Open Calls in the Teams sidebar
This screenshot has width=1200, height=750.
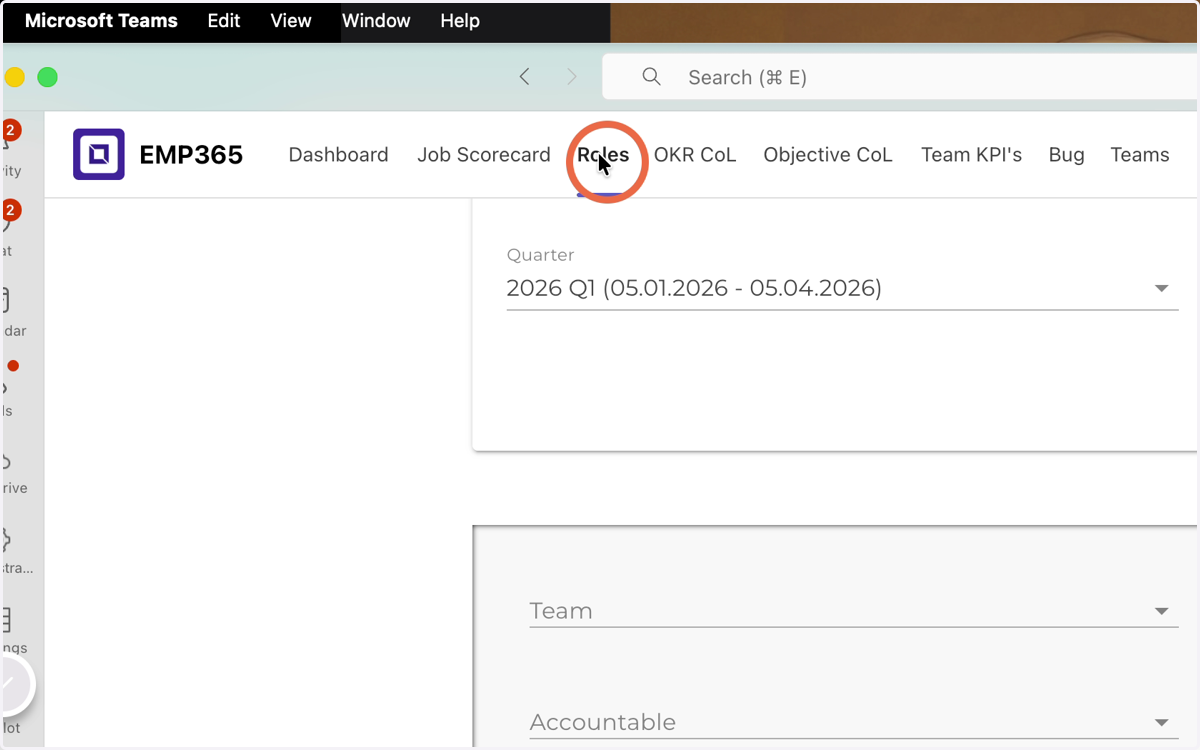(x=10, y=392)
